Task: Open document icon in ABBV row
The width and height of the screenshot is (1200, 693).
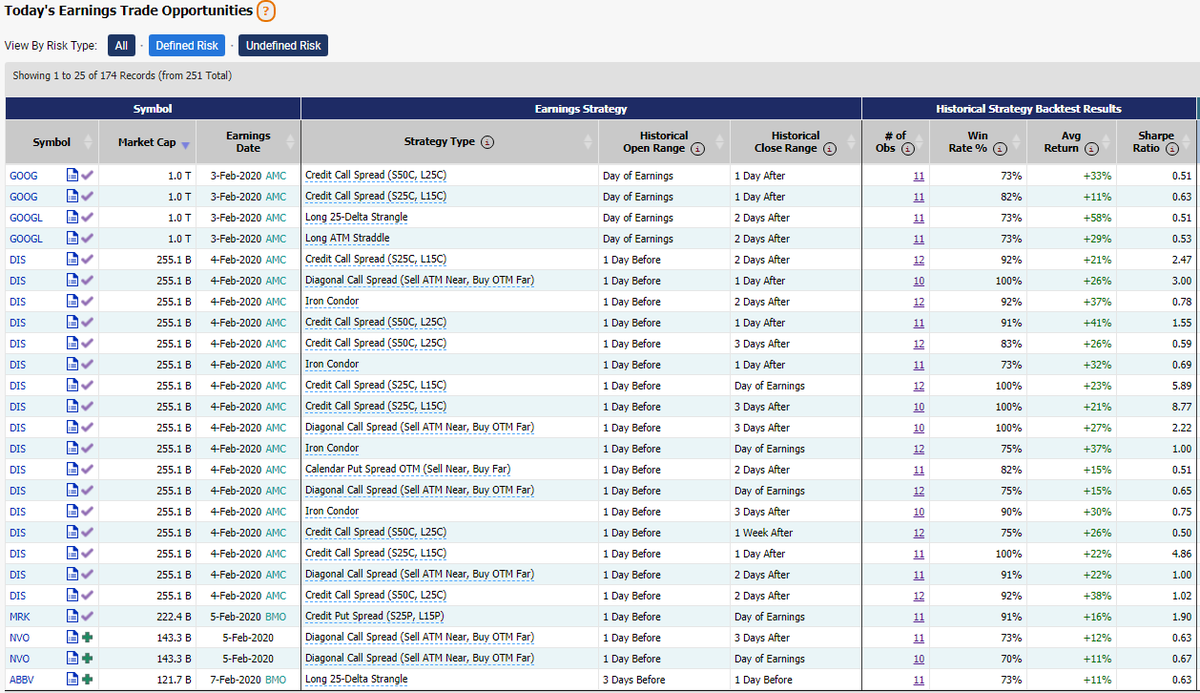Action: tap(72, 680)
